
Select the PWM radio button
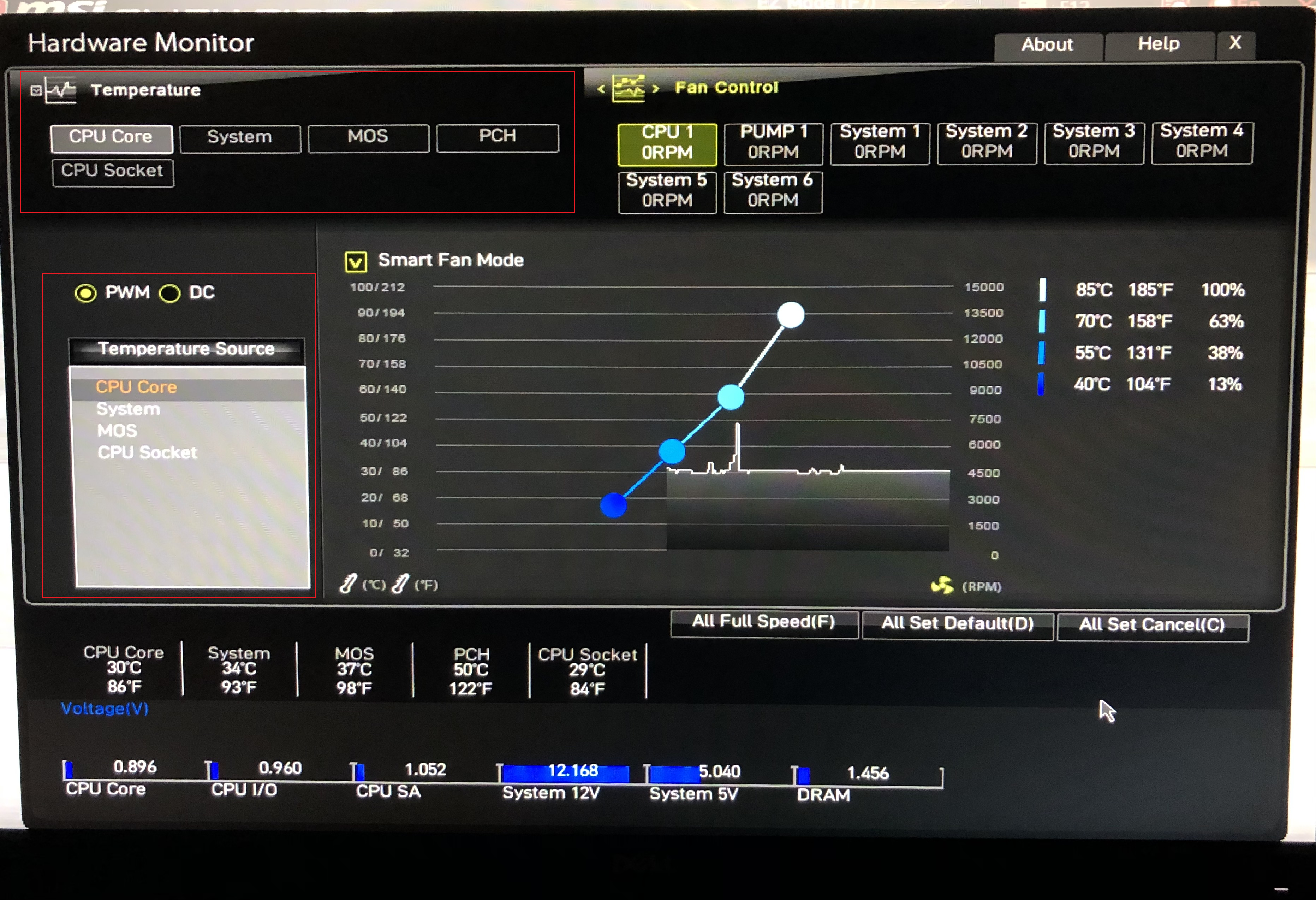coord(85,293)
